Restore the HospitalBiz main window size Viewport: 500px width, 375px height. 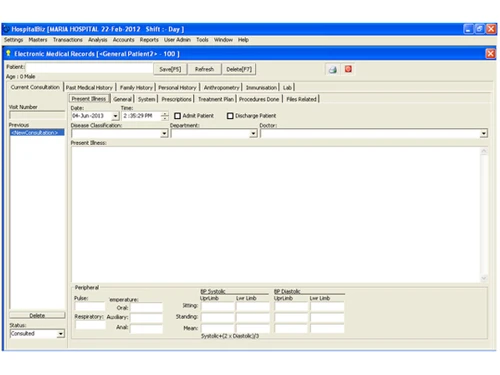tap(479, 29)
